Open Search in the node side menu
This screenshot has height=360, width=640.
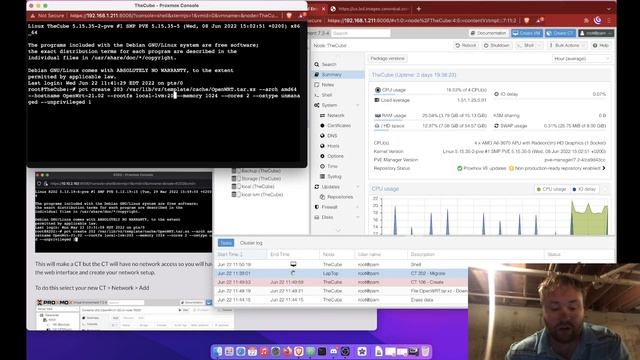click(x=329, y=64)
